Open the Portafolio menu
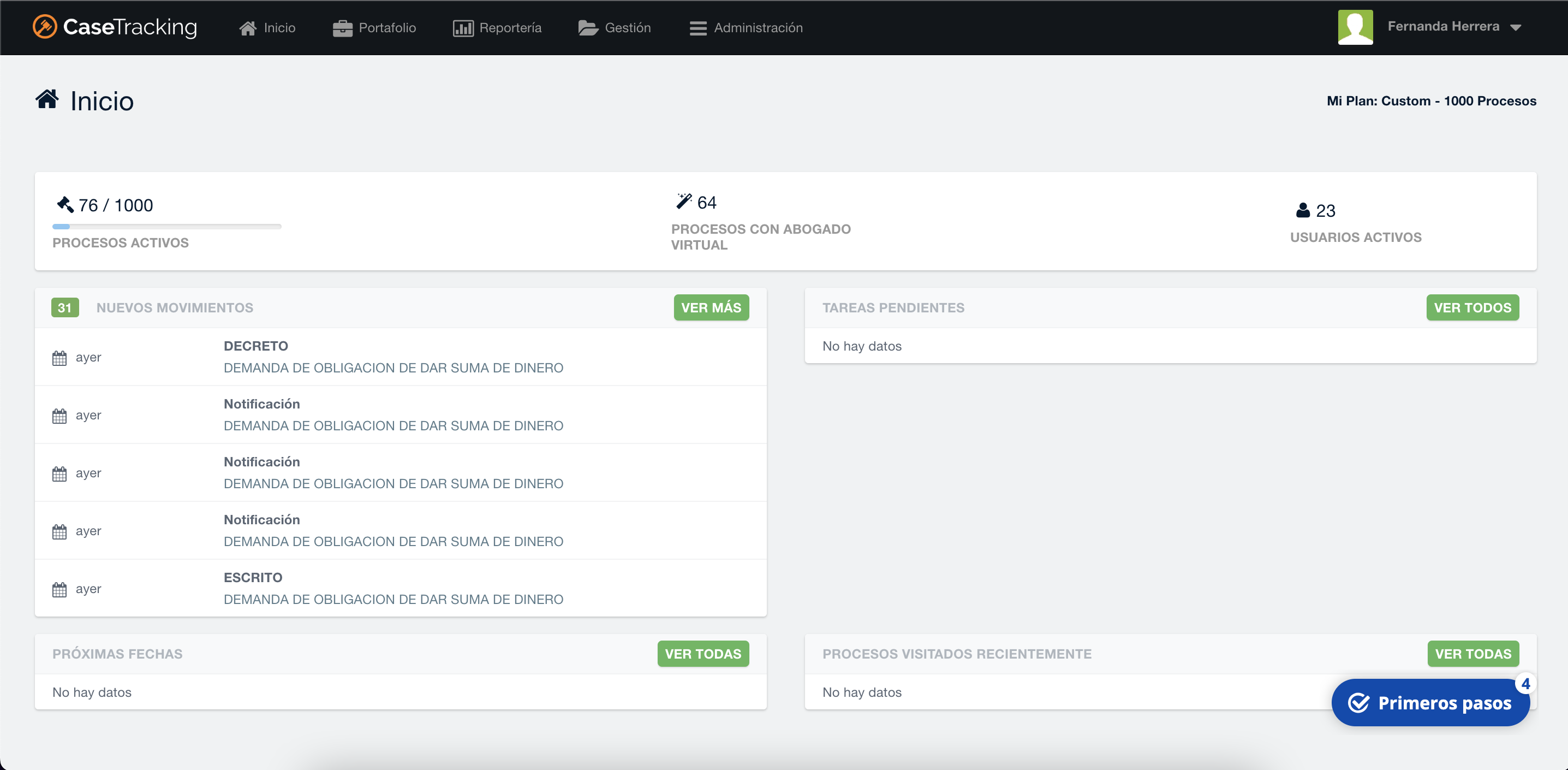The image size is (1568, 770). [x=374, y=28]
